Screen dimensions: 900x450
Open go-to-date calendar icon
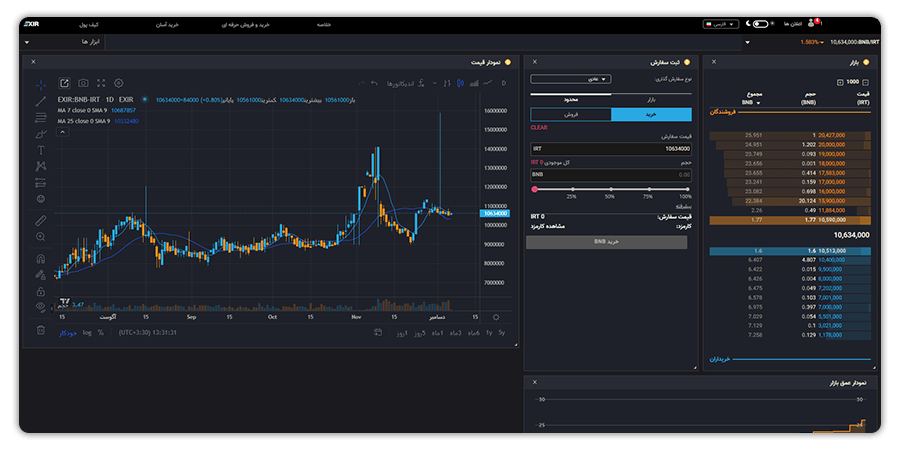point(378,332)
